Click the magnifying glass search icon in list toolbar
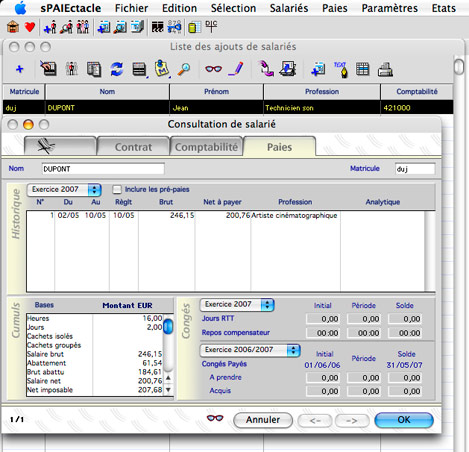 [x=184, y=69]
